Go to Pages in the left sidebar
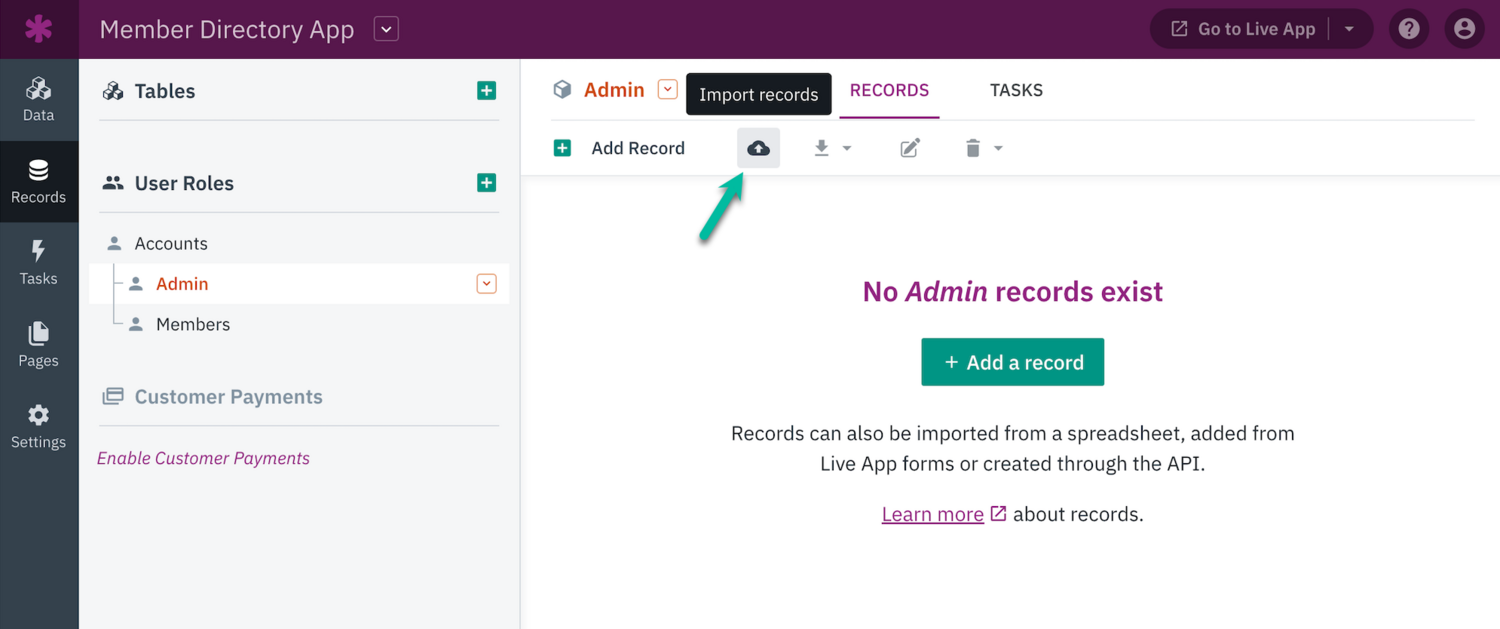The height and width of the screenshot is (629, 1500). 39,344
